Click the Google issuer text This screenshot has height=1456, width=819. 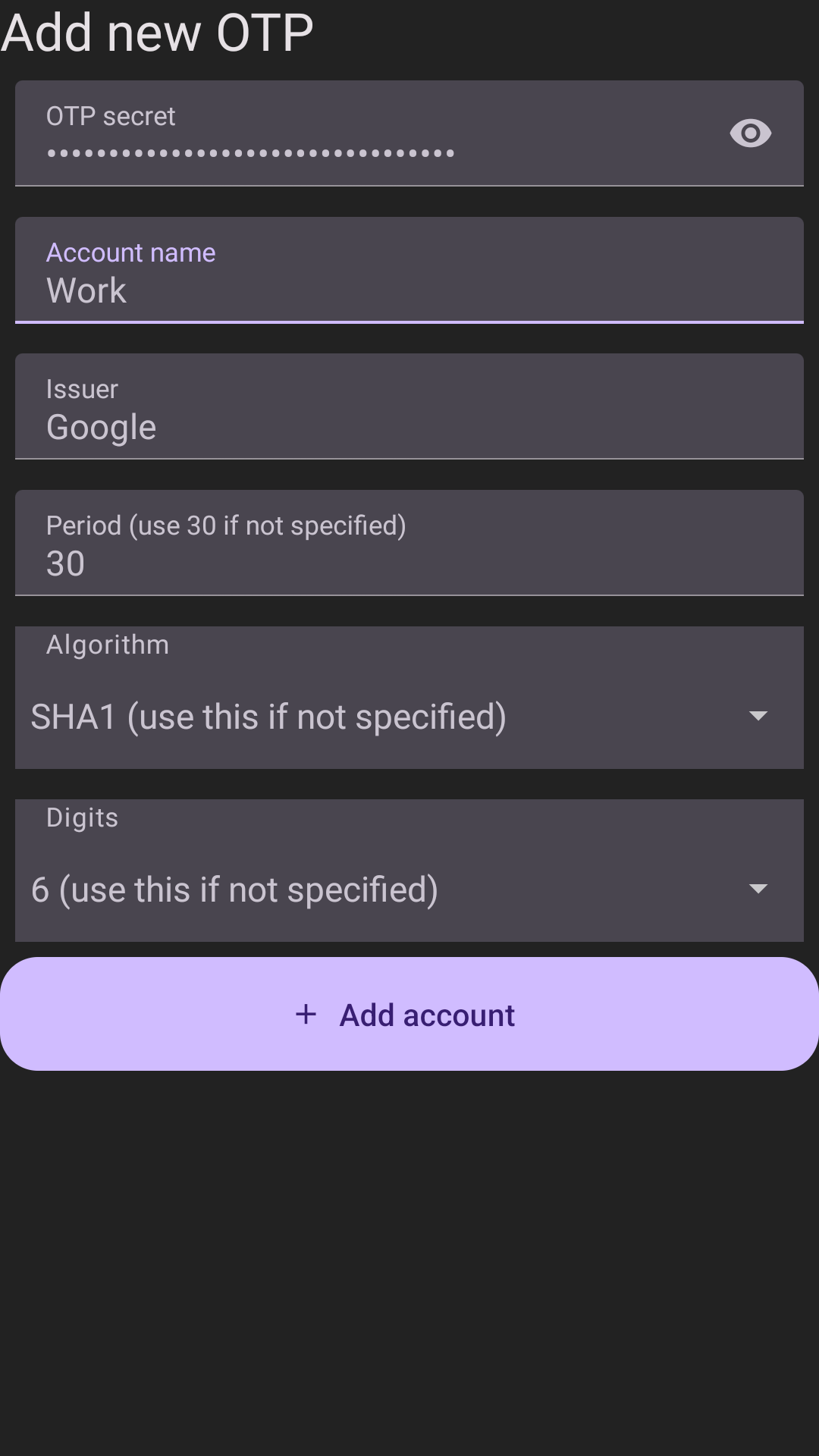tap(101, 426)
